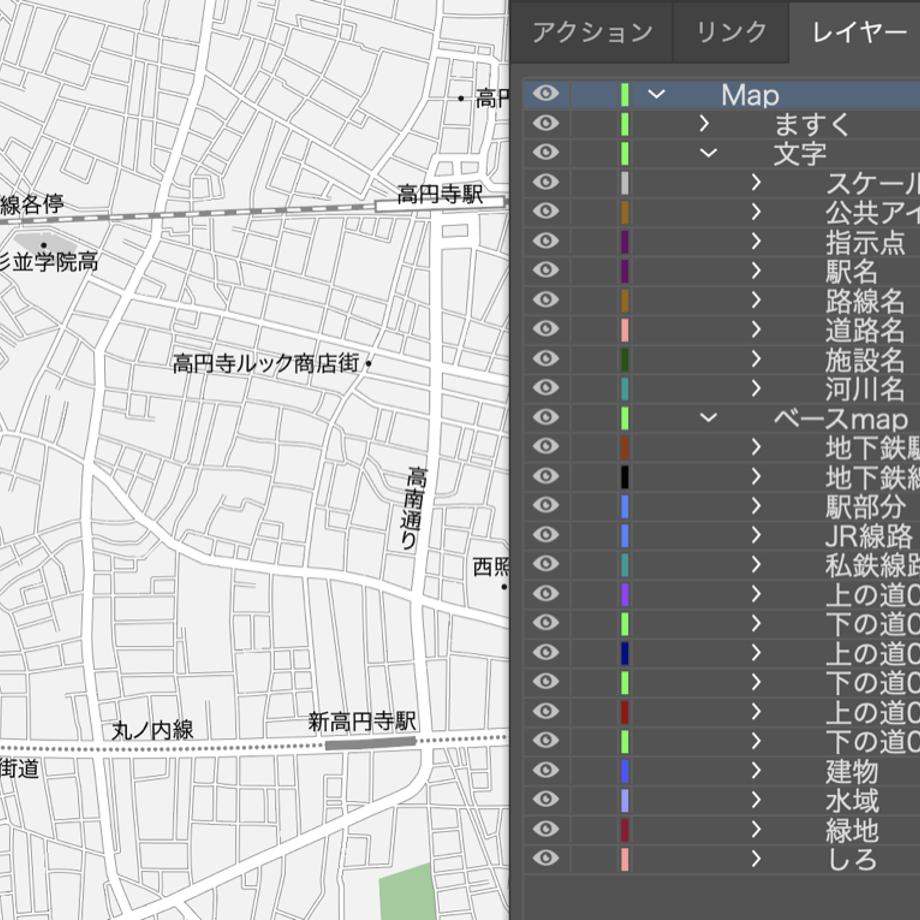Select the 施設名 sublayer name

865,360
